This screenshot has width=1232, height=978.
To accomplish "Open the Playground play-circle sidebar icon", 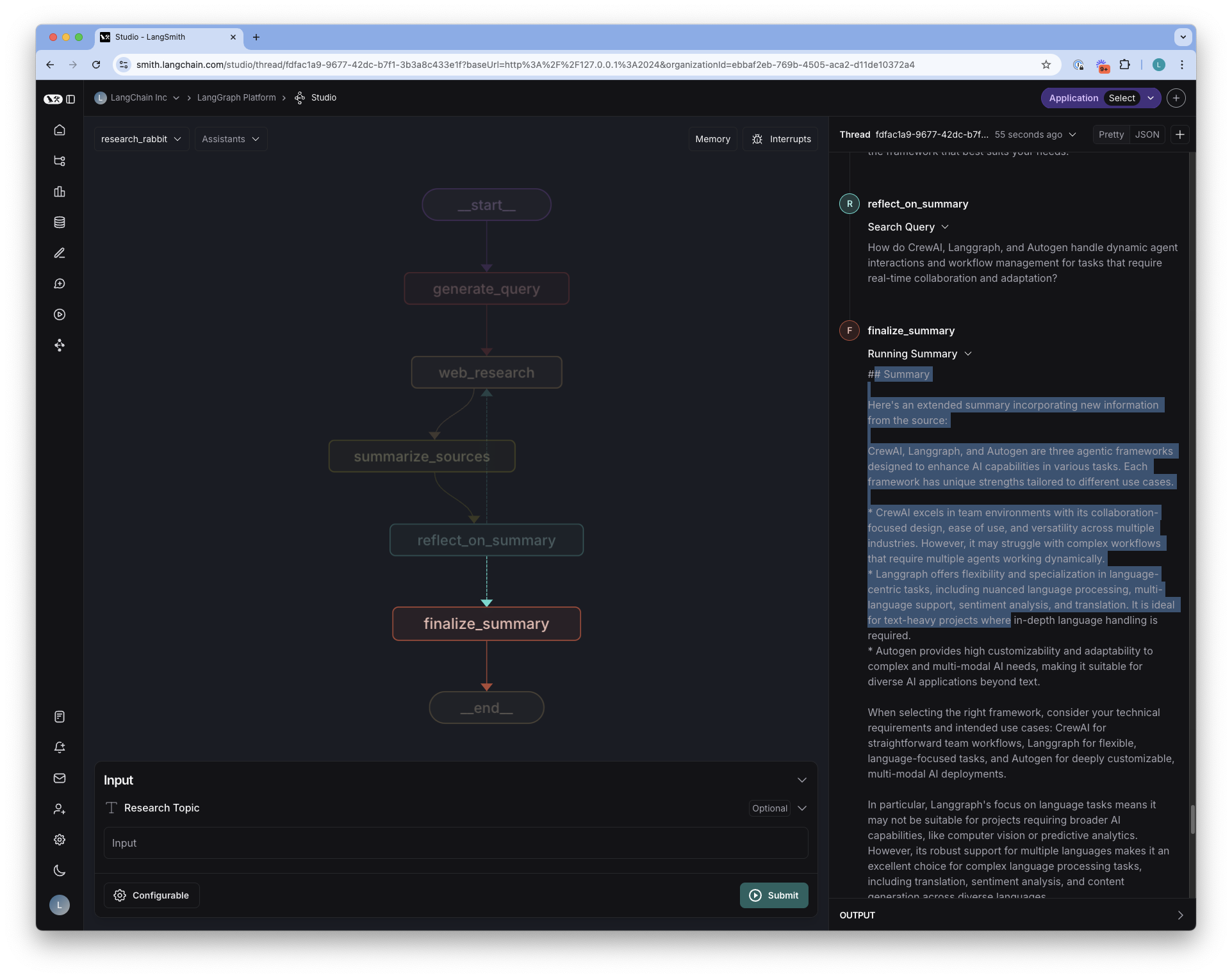I will (60, 314).
